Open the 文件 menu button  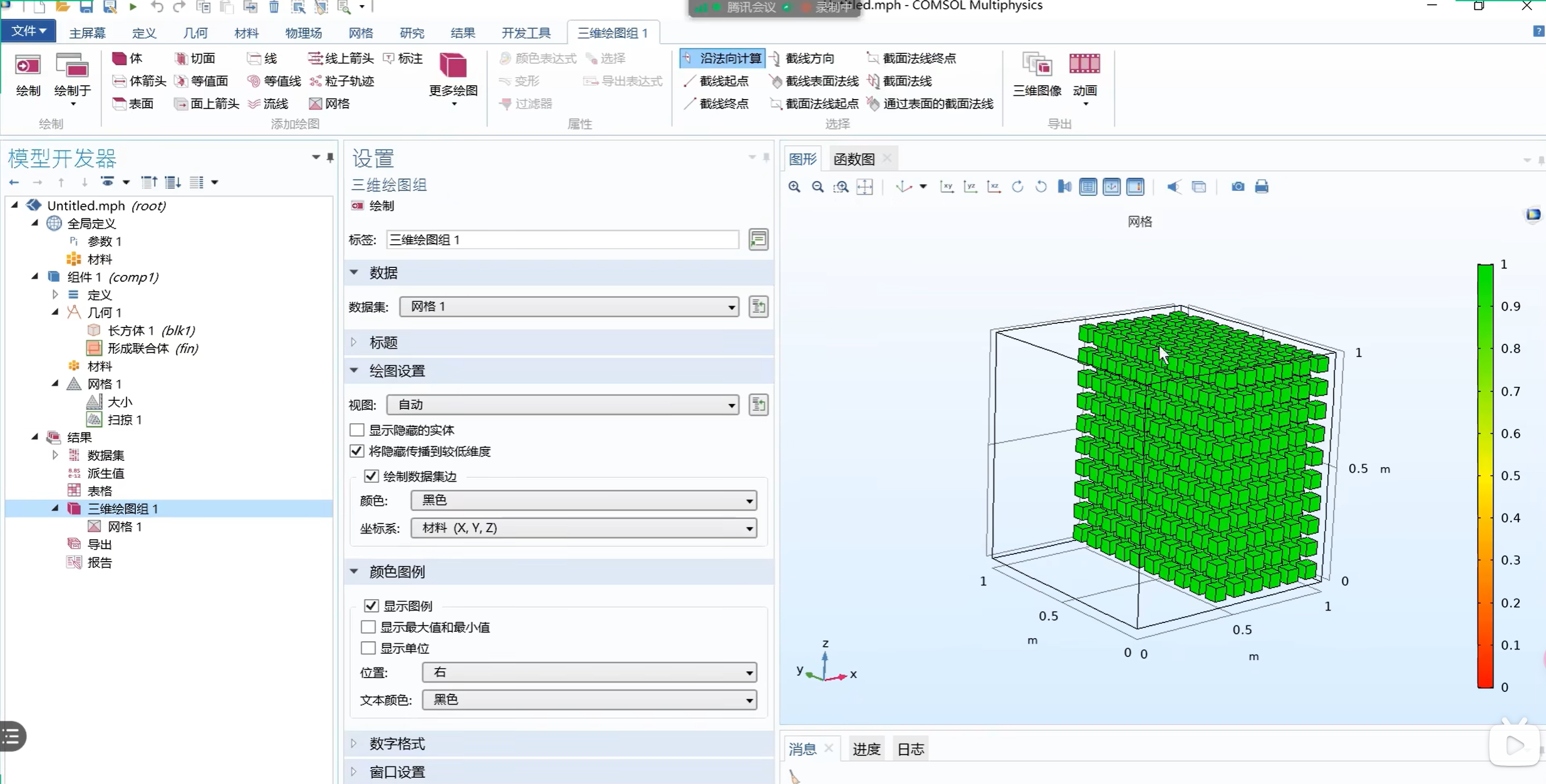coord(28,31)
